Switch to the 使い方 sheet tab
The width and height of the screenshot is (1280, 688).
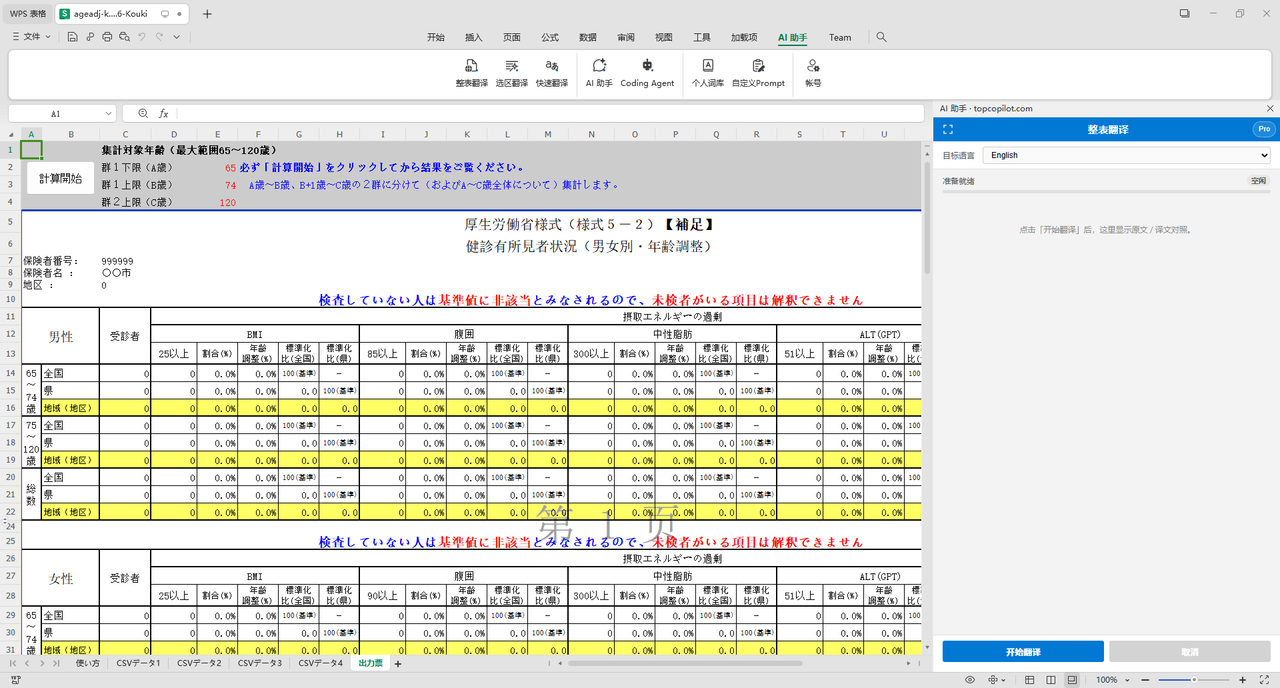pos(88,663)
